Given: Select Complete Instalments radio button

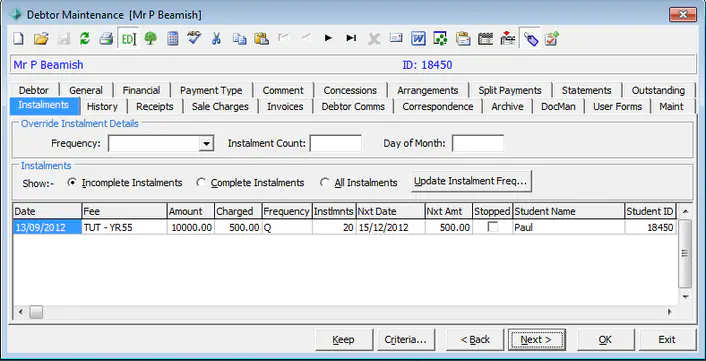Looking at the screenshot, I should [x=201, y=182].
